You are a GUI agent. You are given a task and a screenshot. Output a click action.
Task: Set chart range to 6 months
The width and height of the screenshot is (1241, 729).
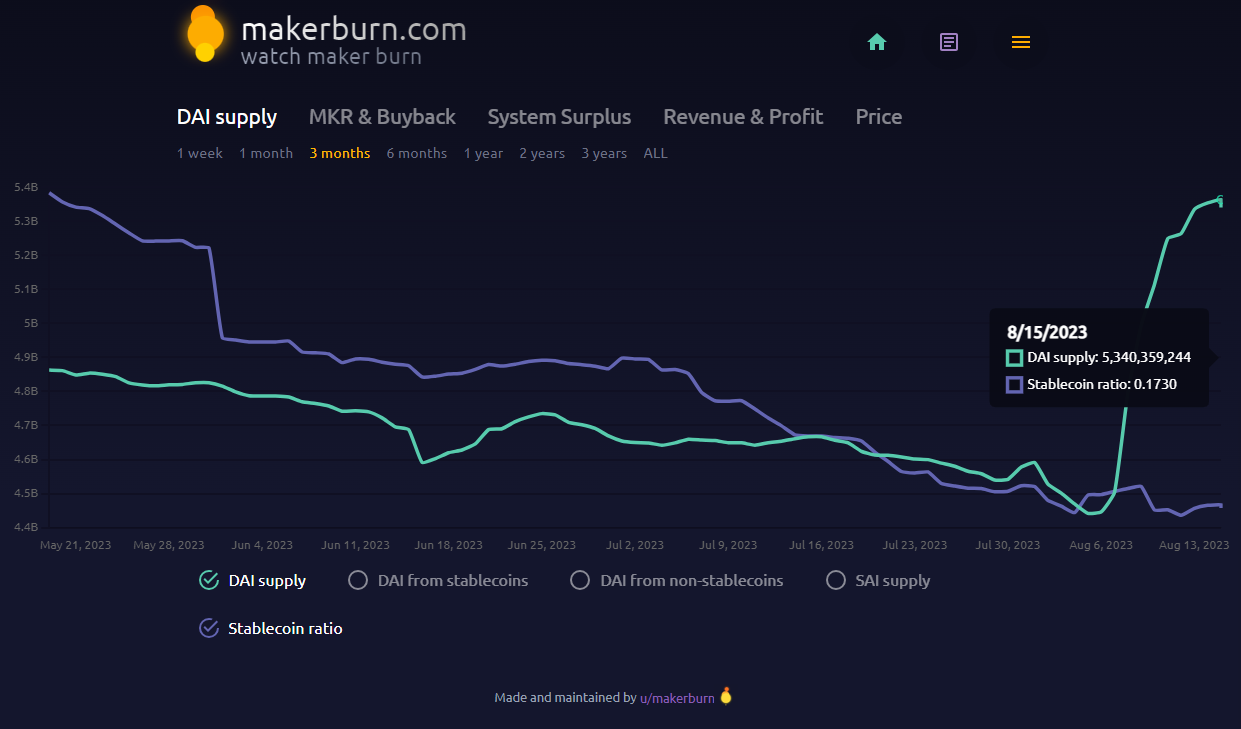417,153
